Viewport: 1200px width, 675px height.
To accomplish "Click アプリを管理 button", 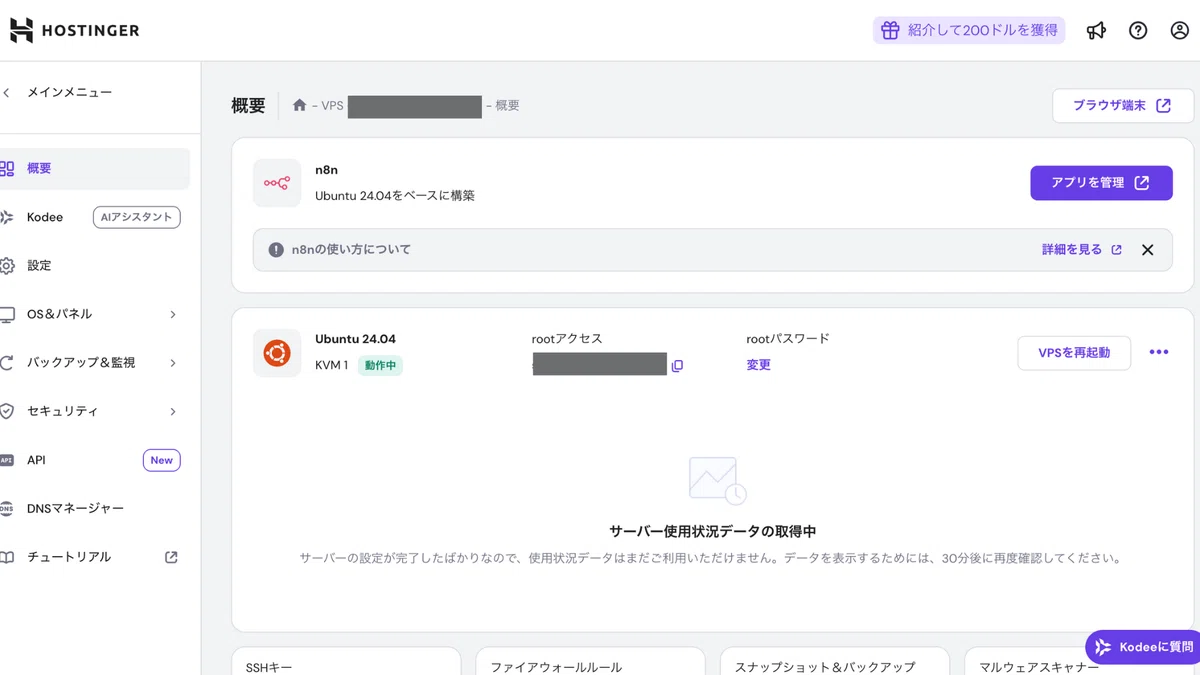I will 1101,183.
